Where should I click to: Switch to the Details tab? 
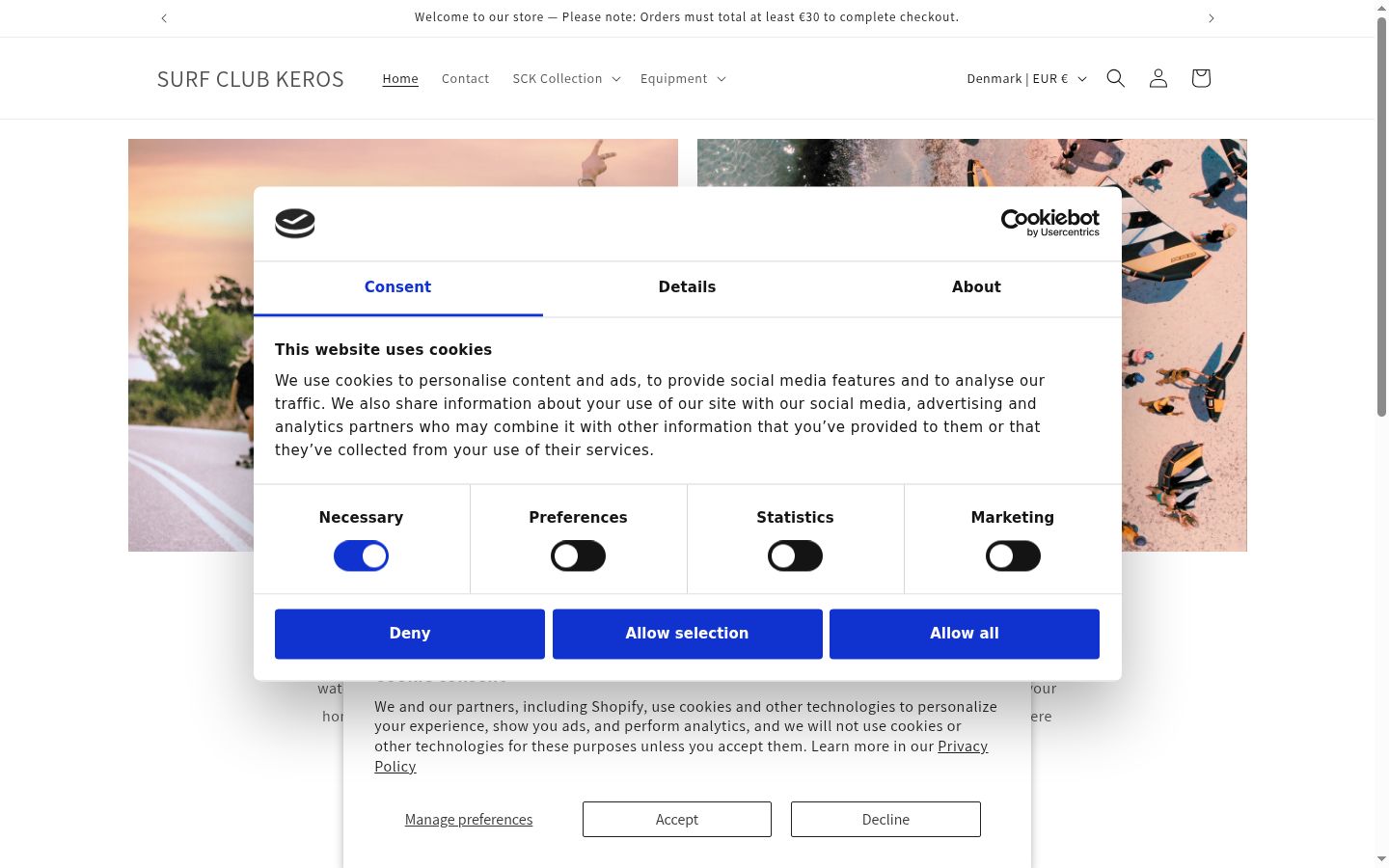click(x=687, y=287)
